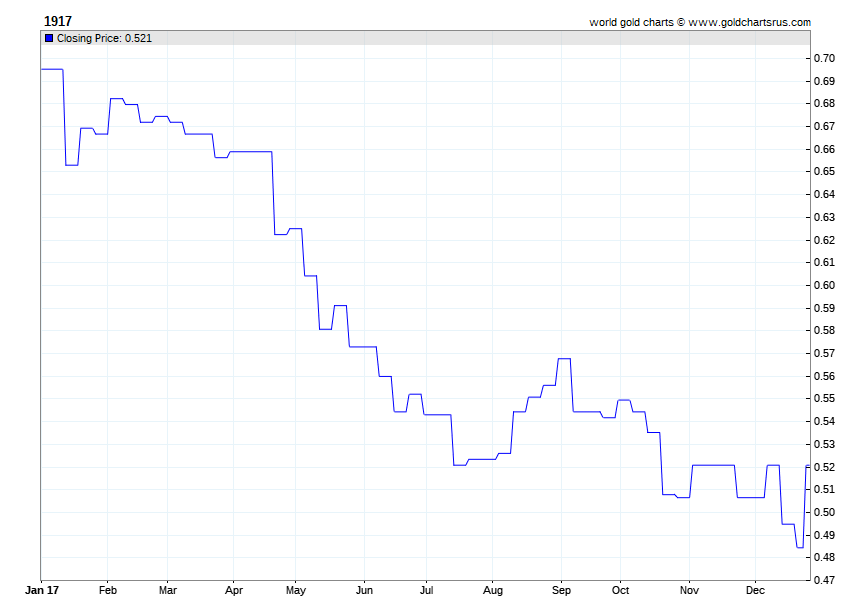Click the goldchartsrus.com credit text

(x=700, y=22)
